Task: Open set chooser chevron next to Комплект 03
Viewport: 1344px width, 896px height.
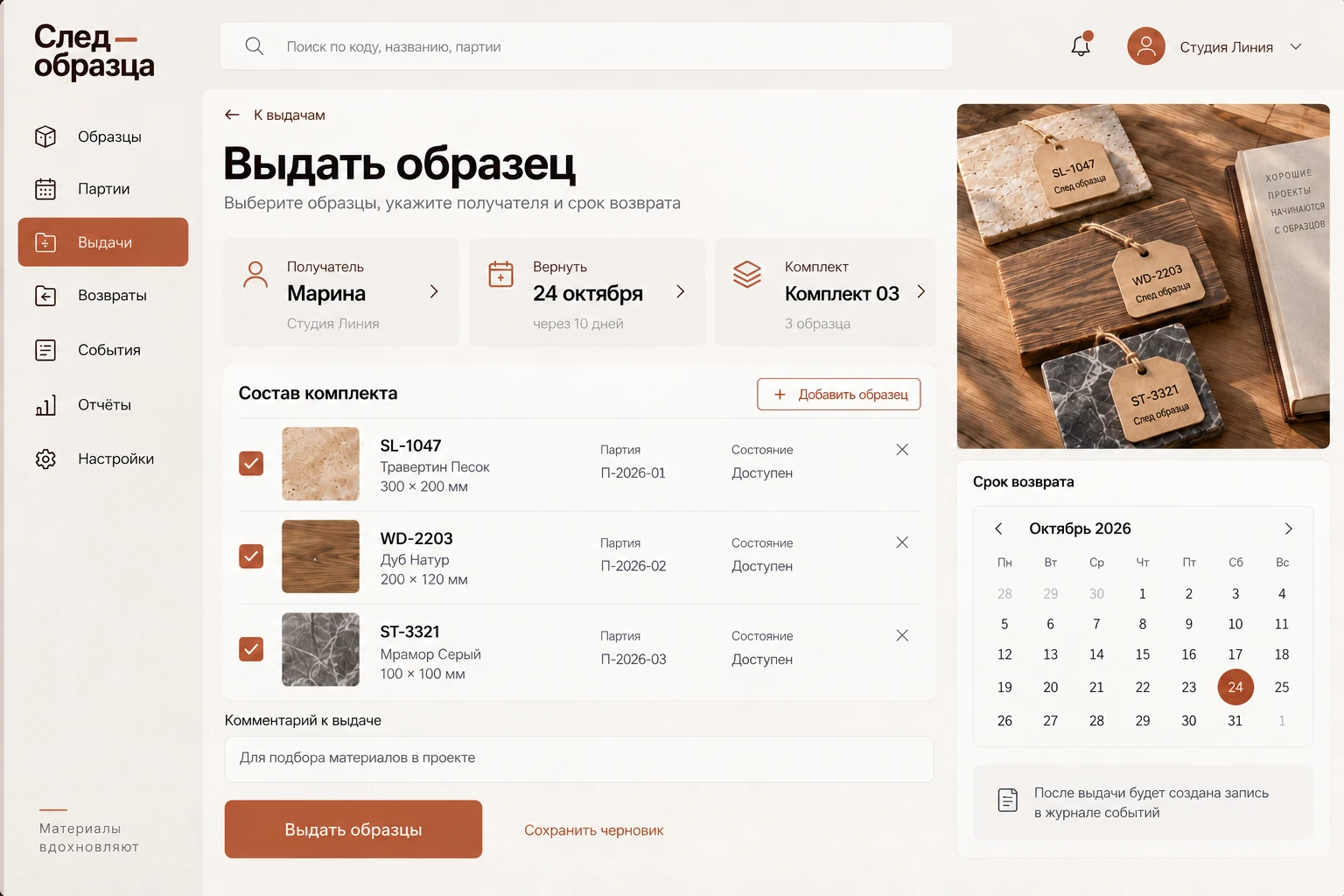Action: 920,291
